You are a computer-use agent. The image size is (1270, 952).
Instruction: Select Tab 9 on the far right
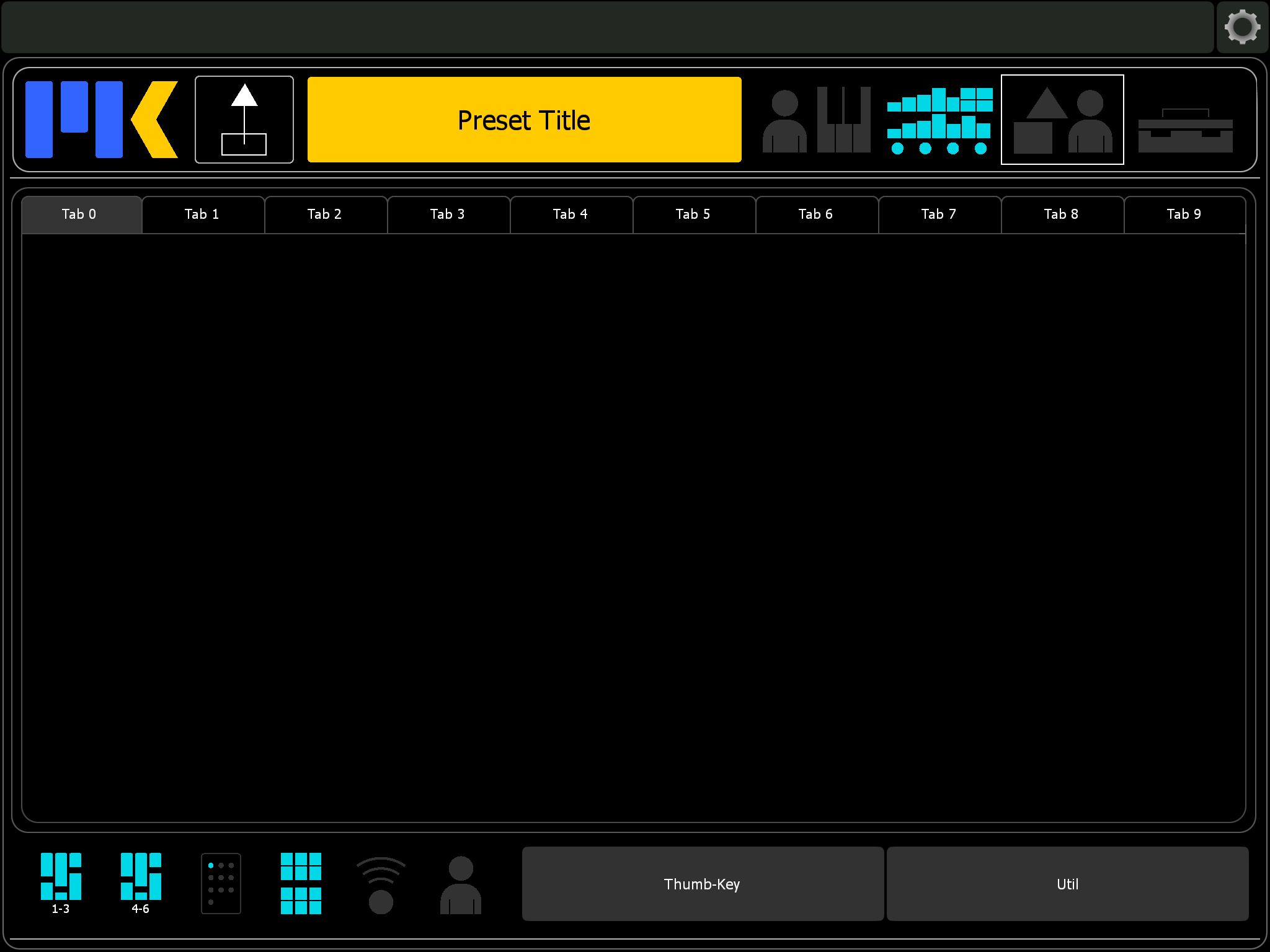pyautogui.click(x=1183, y=214)
